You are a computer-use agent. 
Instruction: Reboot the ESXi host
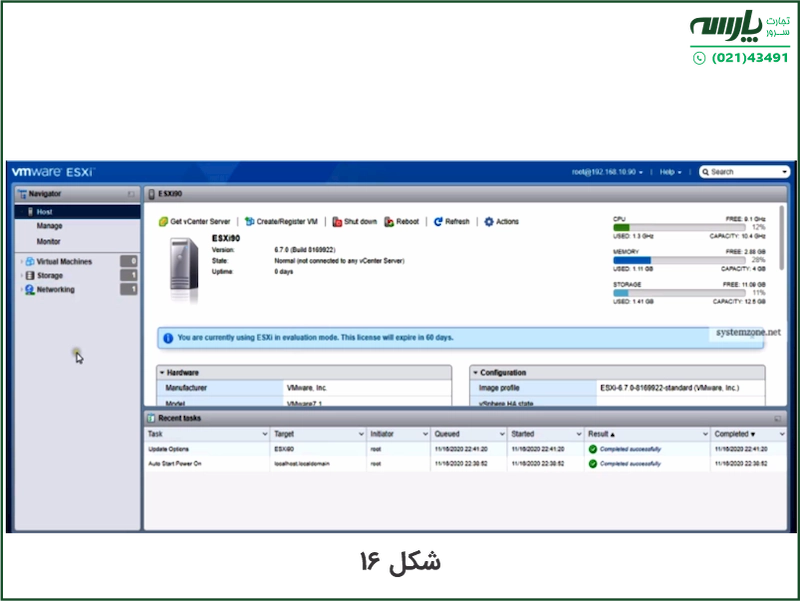402,221
